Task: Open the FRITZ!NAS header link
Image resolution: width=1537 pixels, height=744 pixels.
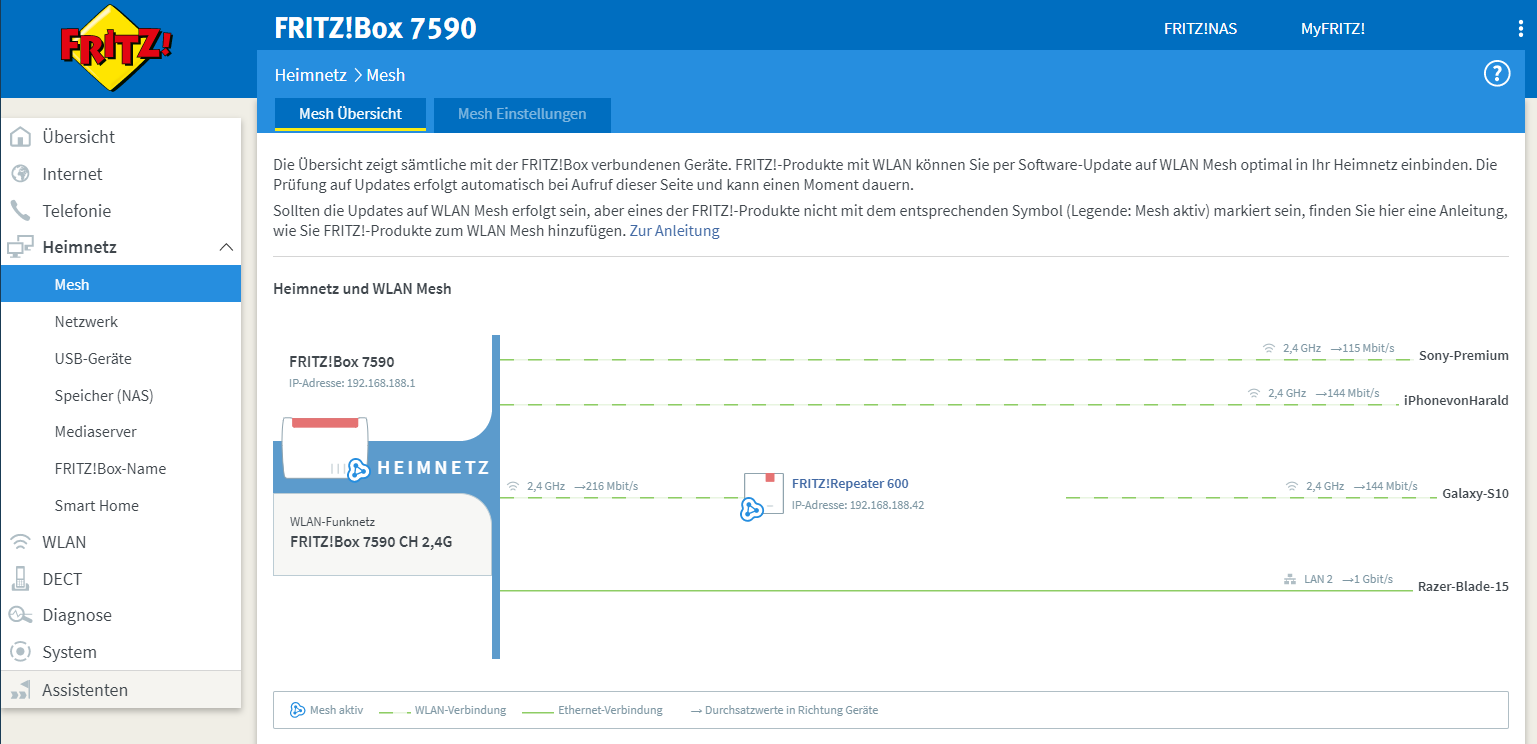Action: (x=1200, y=29)
